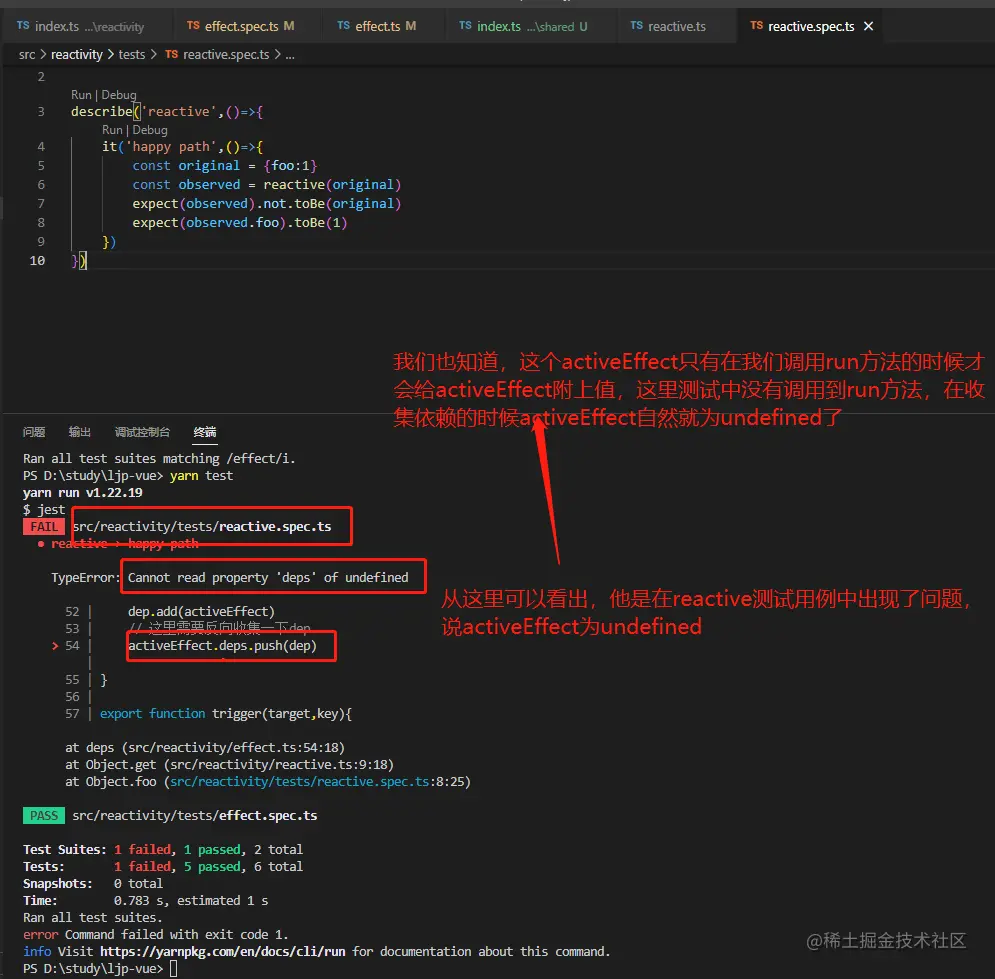This screenshot has height=979, width=995.
Task: Click 'Ran all test suites matching /effect/i.' line
Action: point(159,459)
